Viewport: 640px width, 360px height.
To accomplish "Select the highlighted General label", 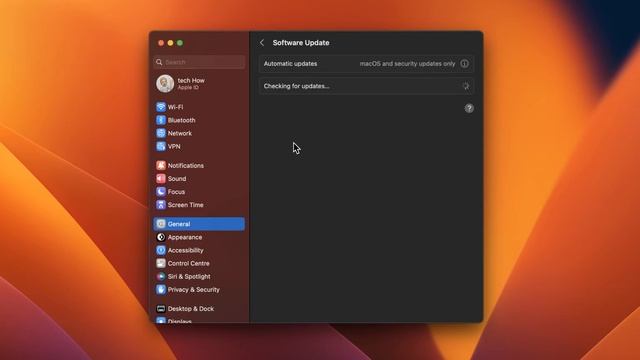I will coord(179,224).
